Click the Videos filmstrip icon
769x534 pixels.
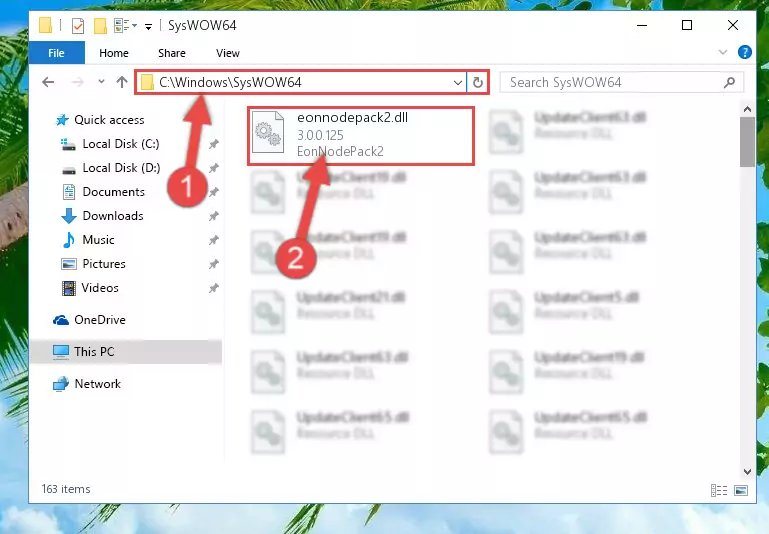pos(69,288)
